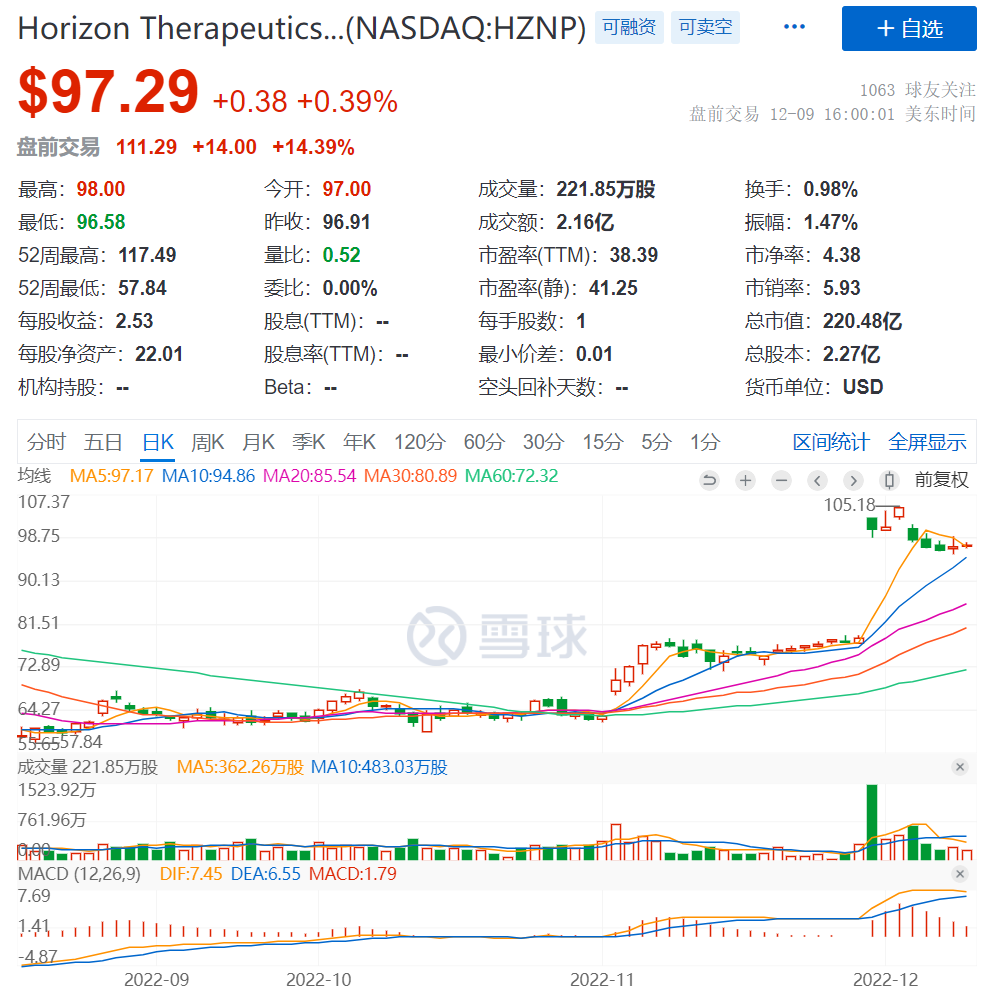The width and height of the screenshot is (1000, 998).
Task: Click the 105.18 high price marker
Action: coord(849,505)
